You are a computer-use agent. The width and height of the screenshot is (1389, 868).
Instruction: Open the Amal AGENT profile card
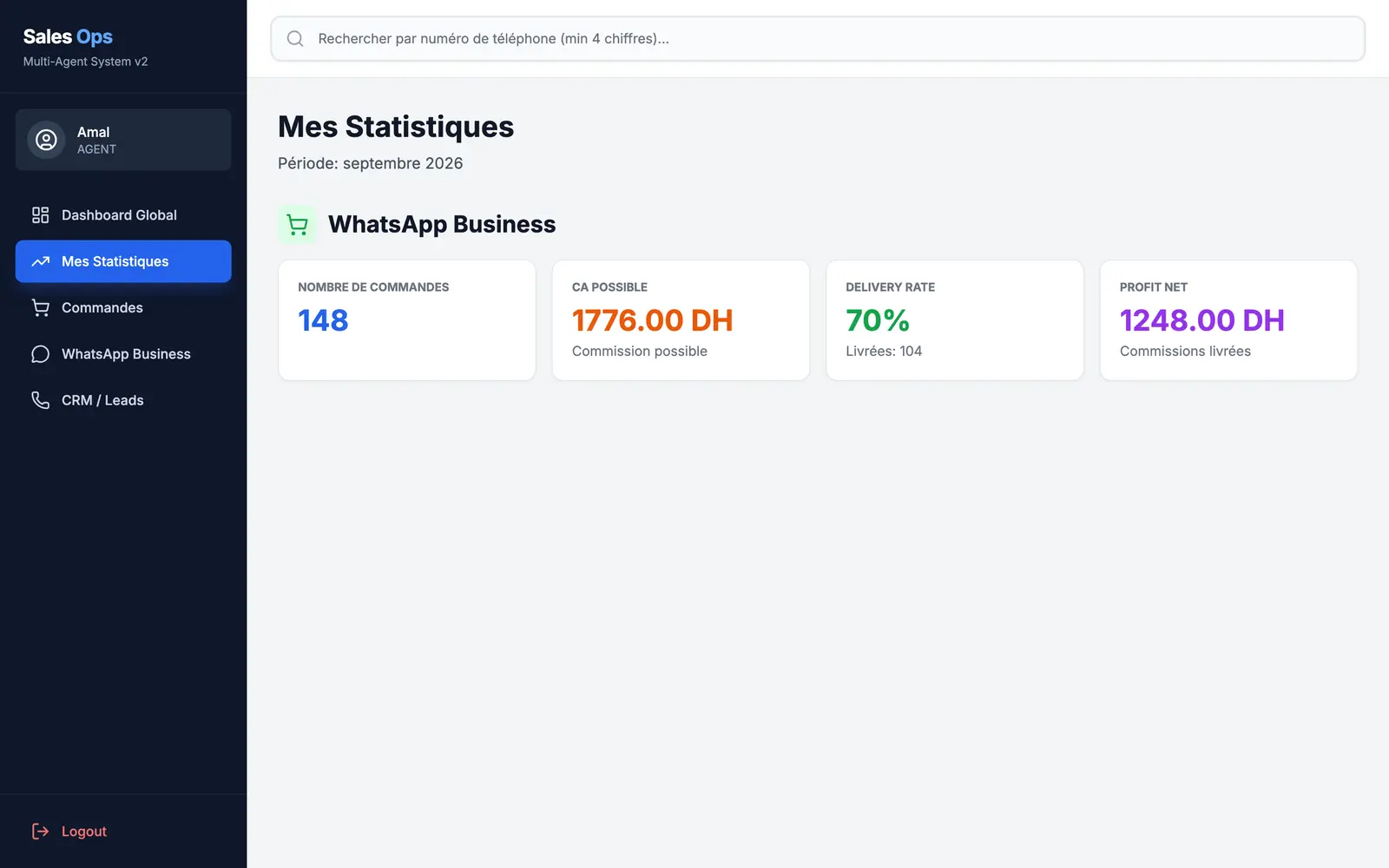pyautogui.click(x=123, y=140)
